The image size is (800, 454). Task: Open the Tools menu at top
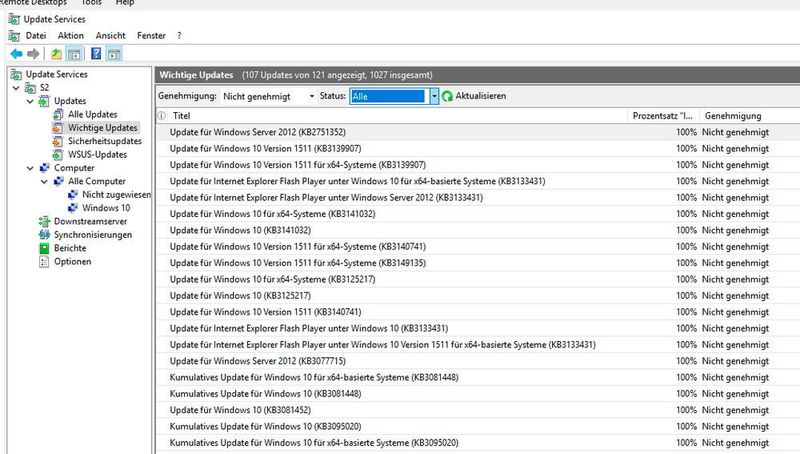point(91,3)
